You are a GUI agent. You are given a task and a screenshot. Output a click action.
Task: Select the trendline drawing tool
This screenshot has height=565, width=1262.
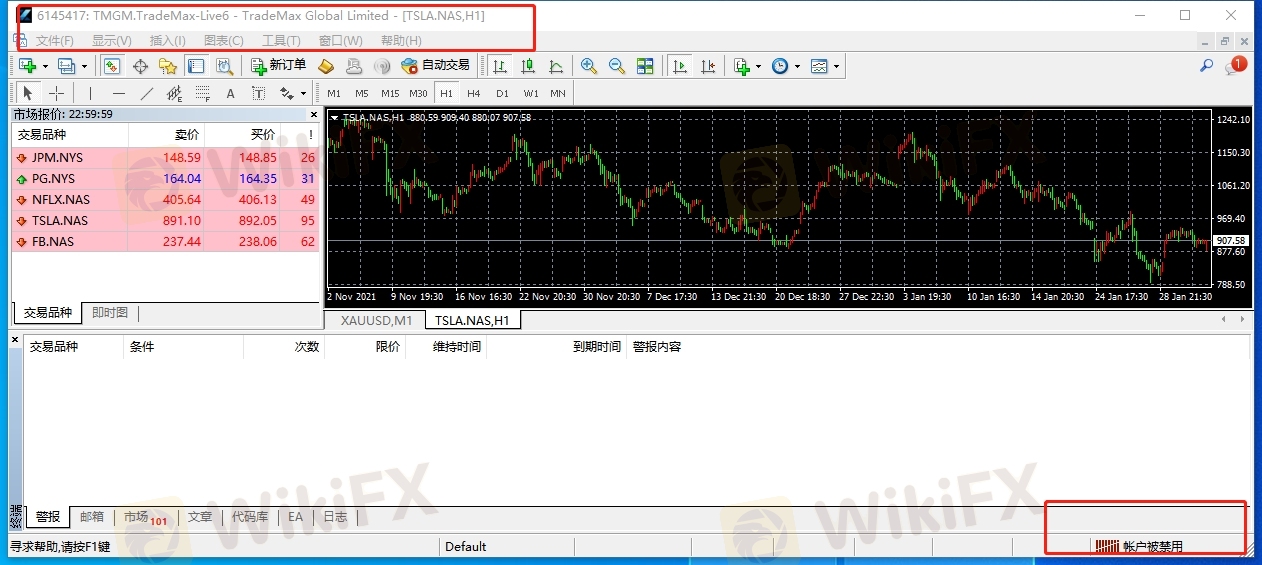point(147,93)
